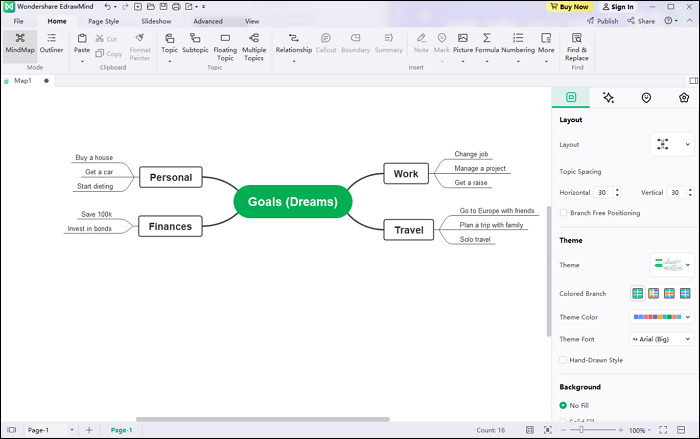Click the Buy Now button
Screen dimensions: 700x439
click(569, 7)
